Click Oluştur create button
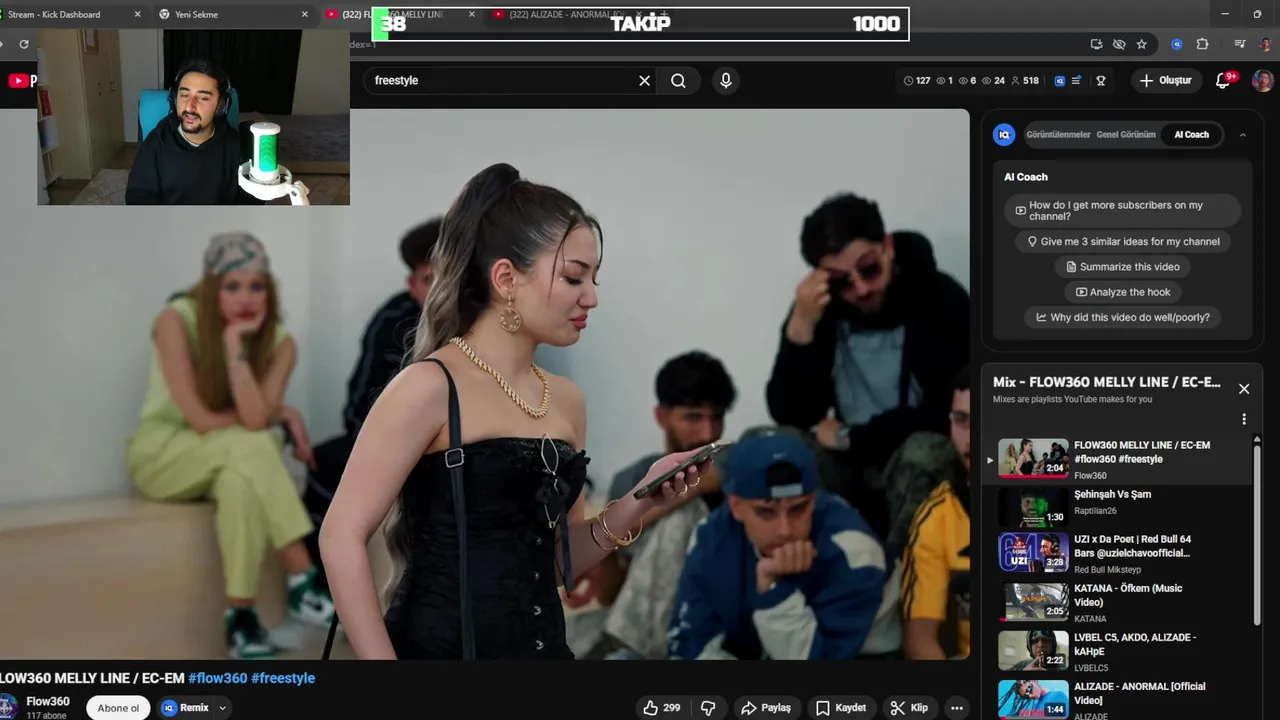 tap(1166, 80)
